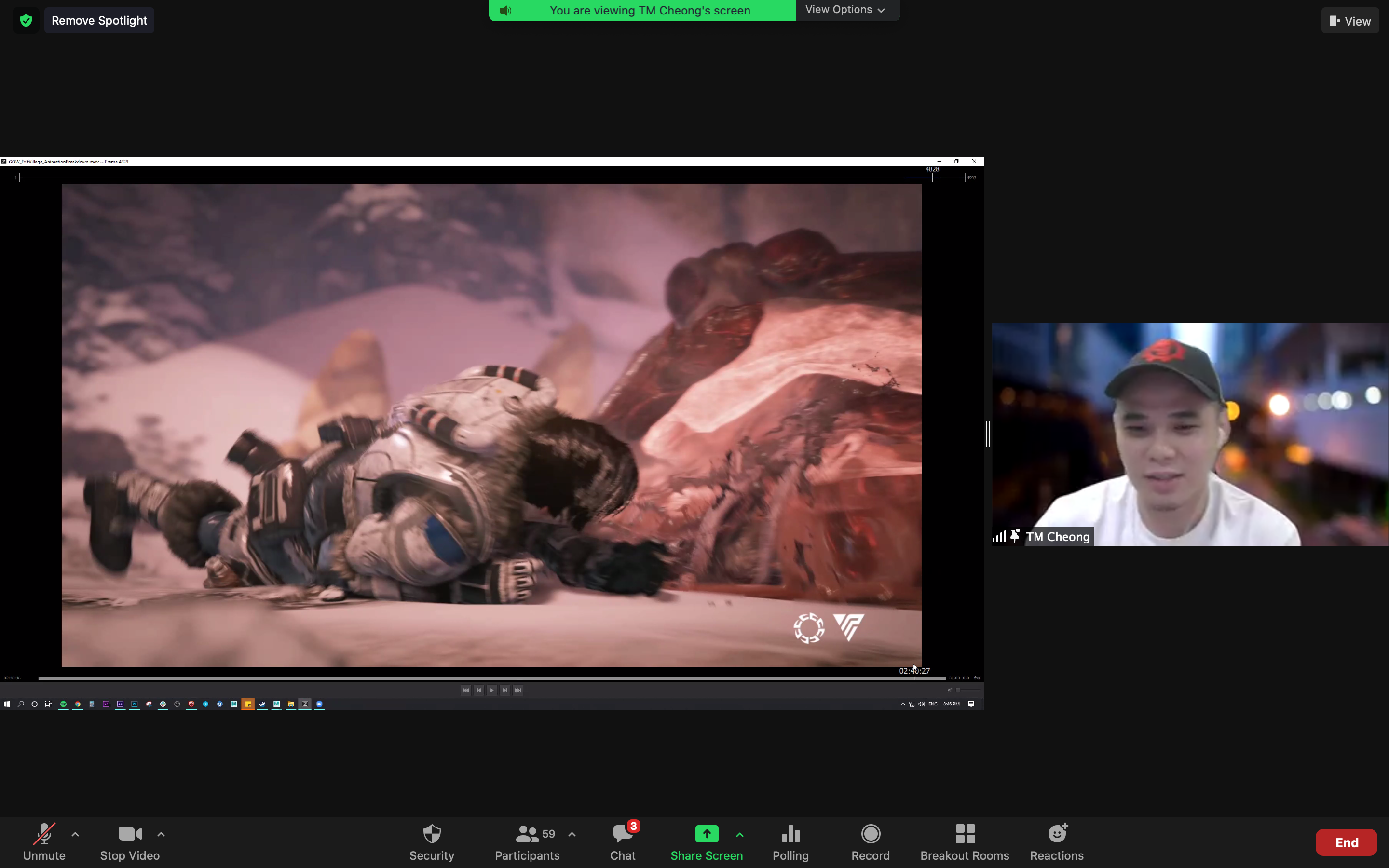Image resolution: width=1389 pixels, height=868 pixels.
Task: Toggle the mute icon in the shared video player
Action: pyautogui.click(x=949, y=690)
